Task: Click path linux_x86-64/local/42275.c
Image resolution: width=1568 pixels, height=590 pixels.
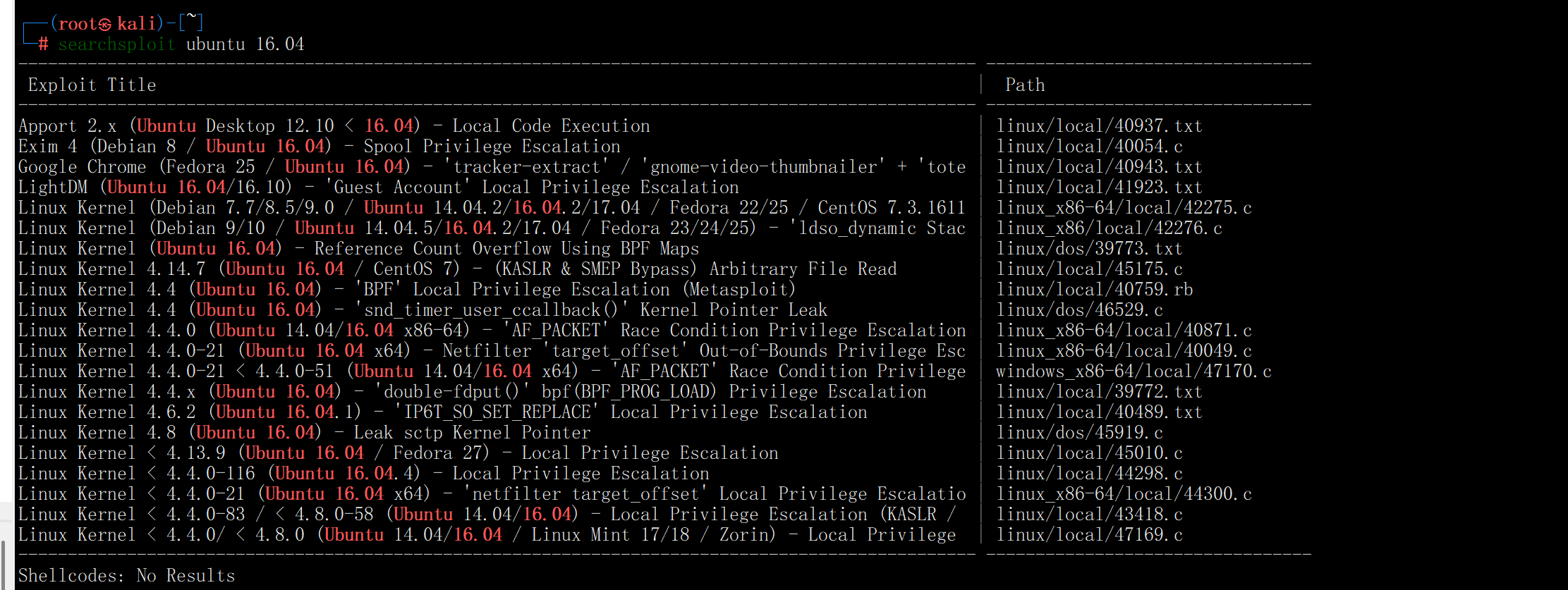Action: pos(1124,208)
